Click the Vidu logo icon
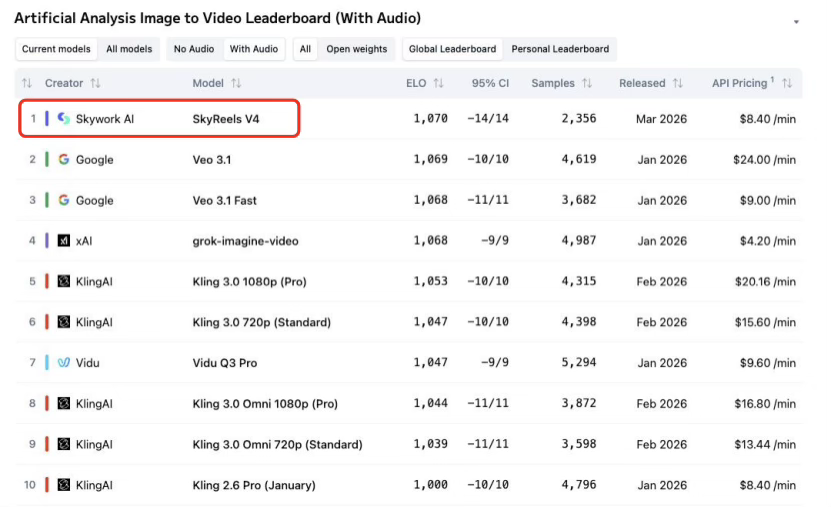 tap(64, 363)
